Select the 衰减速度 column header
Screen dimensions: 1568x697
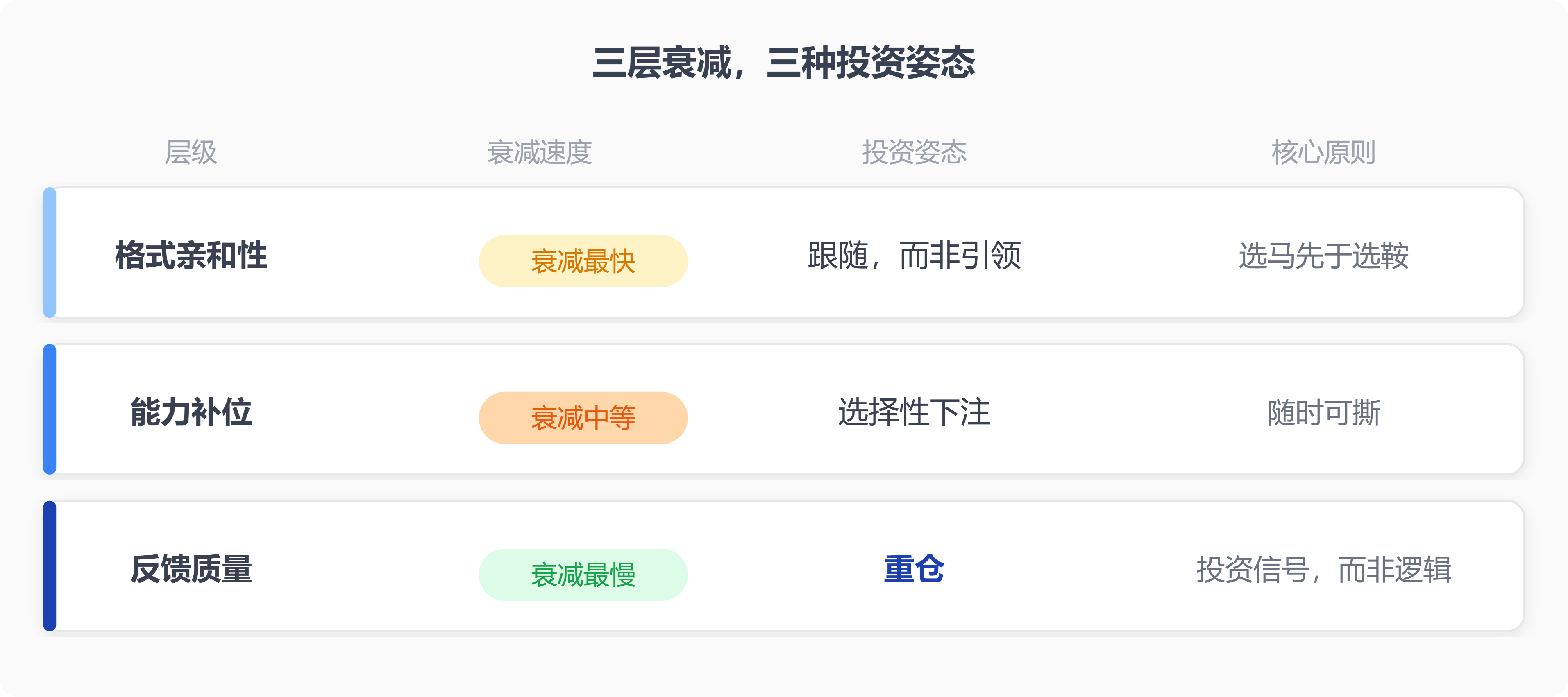(x=539, y=152)
